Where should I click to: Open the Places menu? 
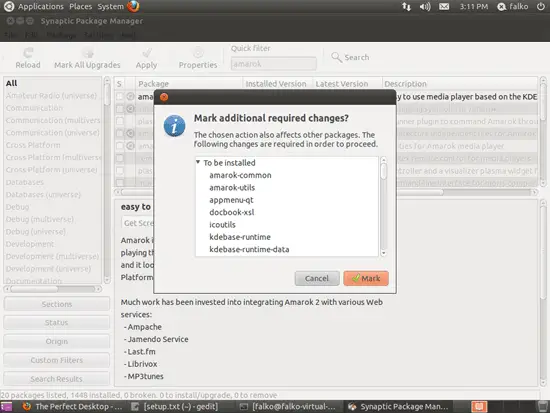coord(80,6)
